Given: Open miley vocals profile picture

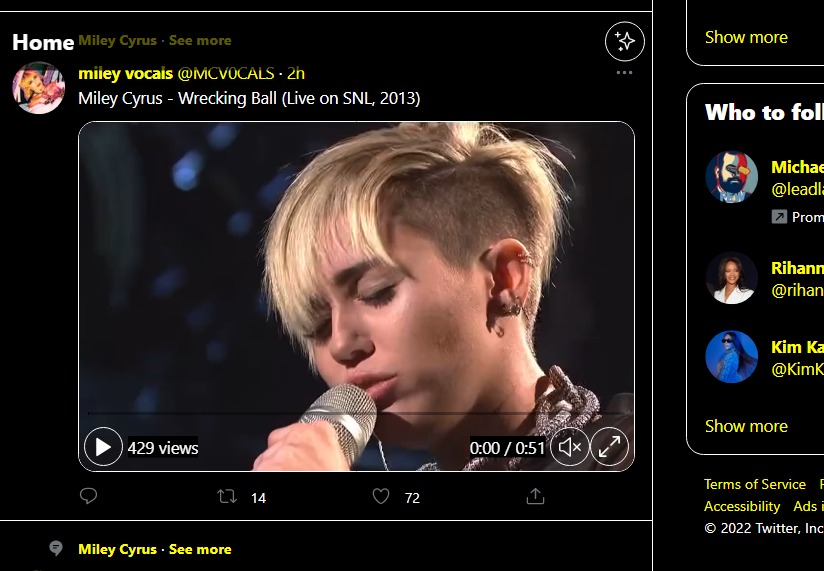Looking at the screenshot, I should tap(39, 88).
